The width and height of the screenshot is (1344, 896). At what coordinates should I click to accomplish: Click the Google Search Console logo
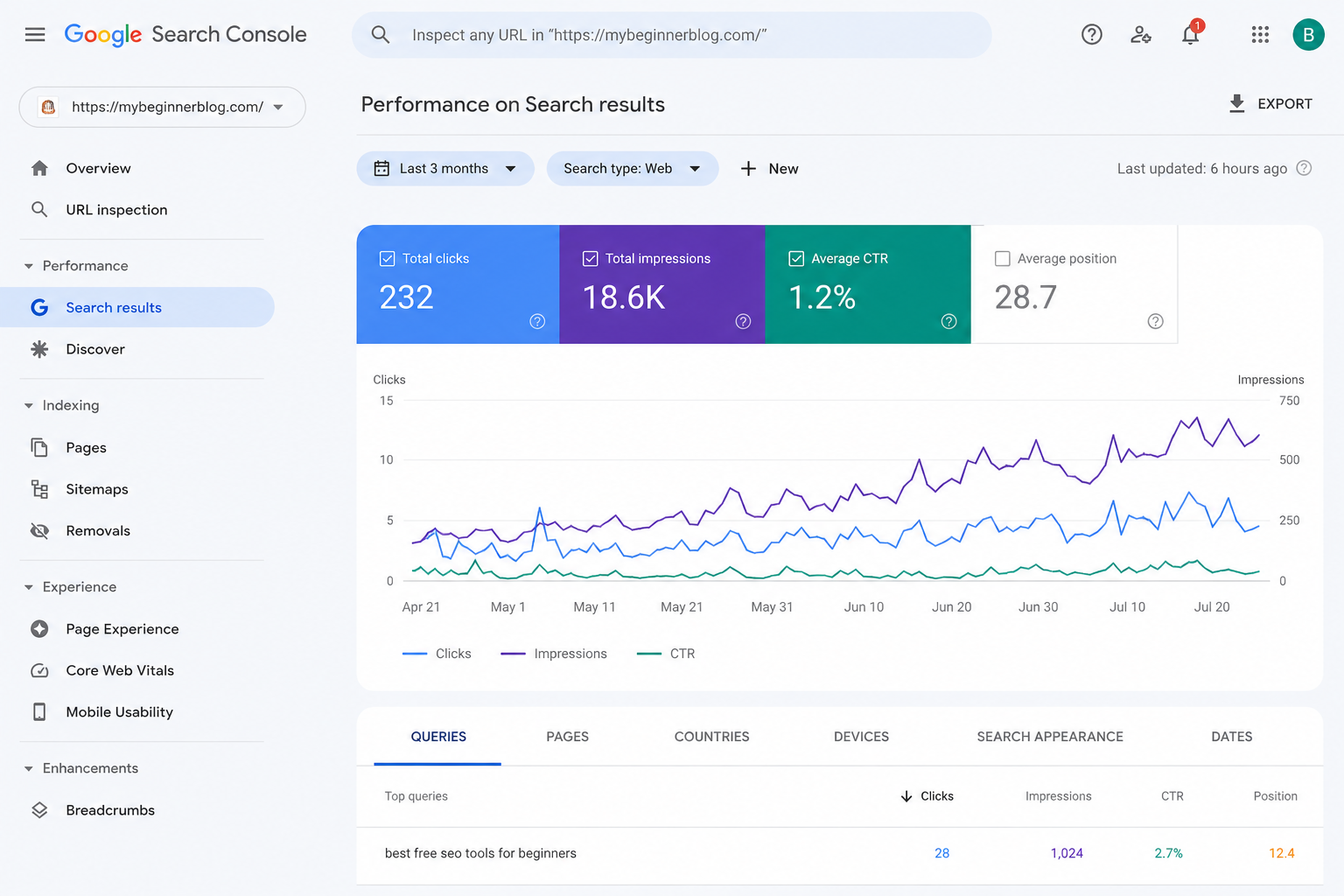coord(185,35)
